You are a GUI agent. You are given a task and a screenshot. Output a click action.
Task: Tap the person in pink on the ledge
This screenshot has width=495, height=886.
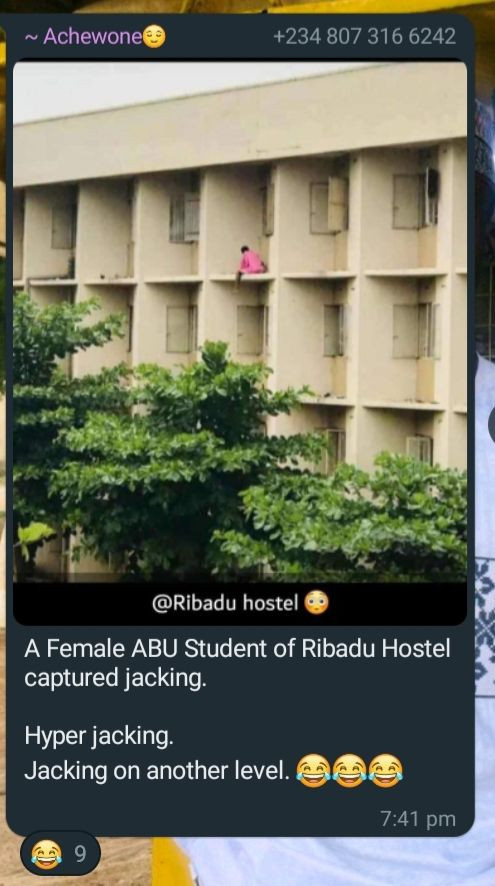tap(250, 263)
